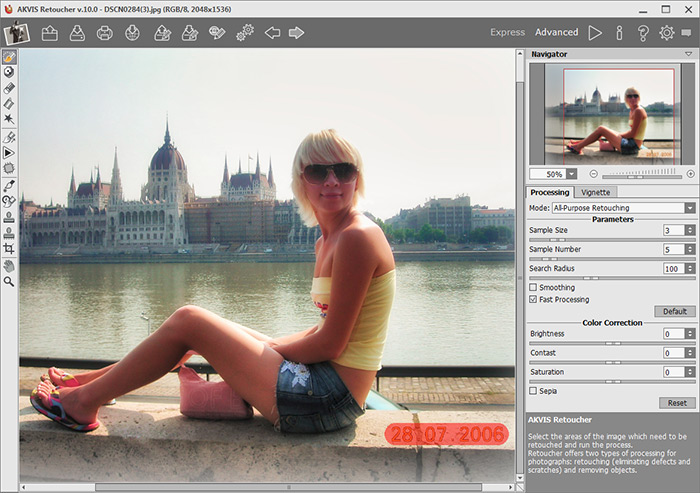Open the Processing tab

click(550, 192)
